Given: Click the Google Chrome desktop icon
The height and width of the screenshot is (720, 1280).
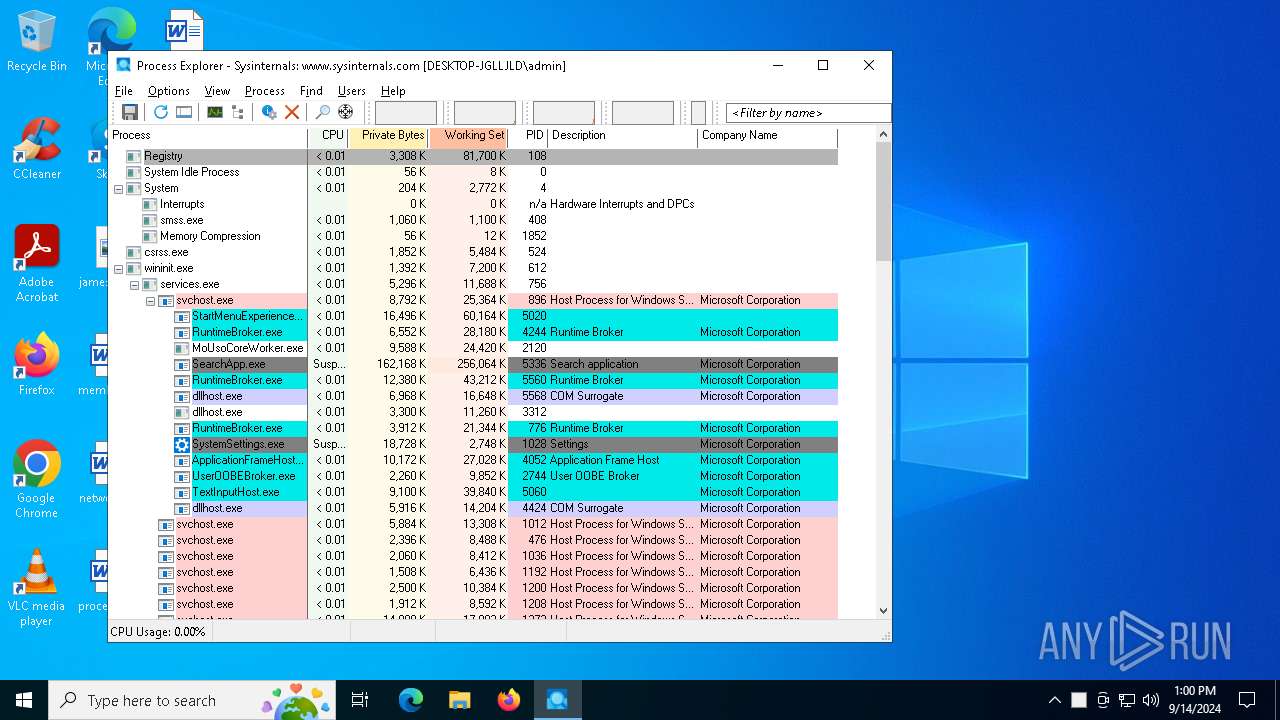Looking at the screenshot, I should coord(37,480).
